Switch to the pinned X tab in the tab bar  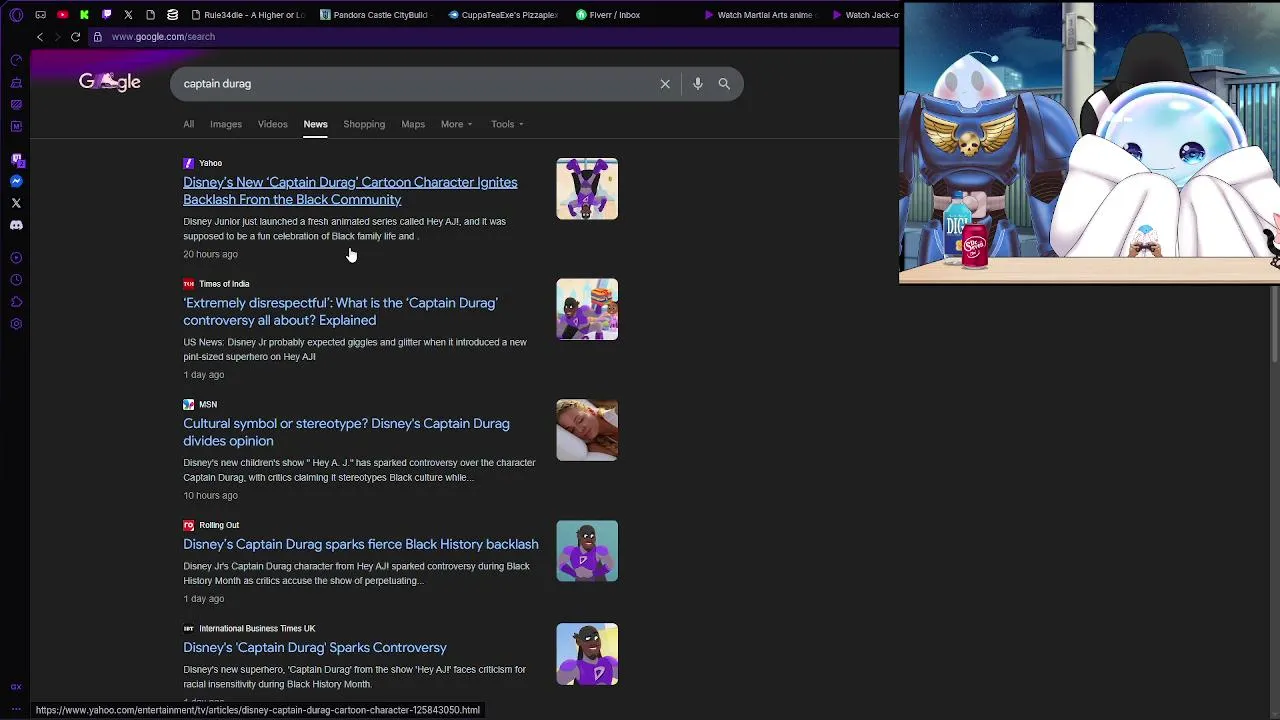[128, 15]
